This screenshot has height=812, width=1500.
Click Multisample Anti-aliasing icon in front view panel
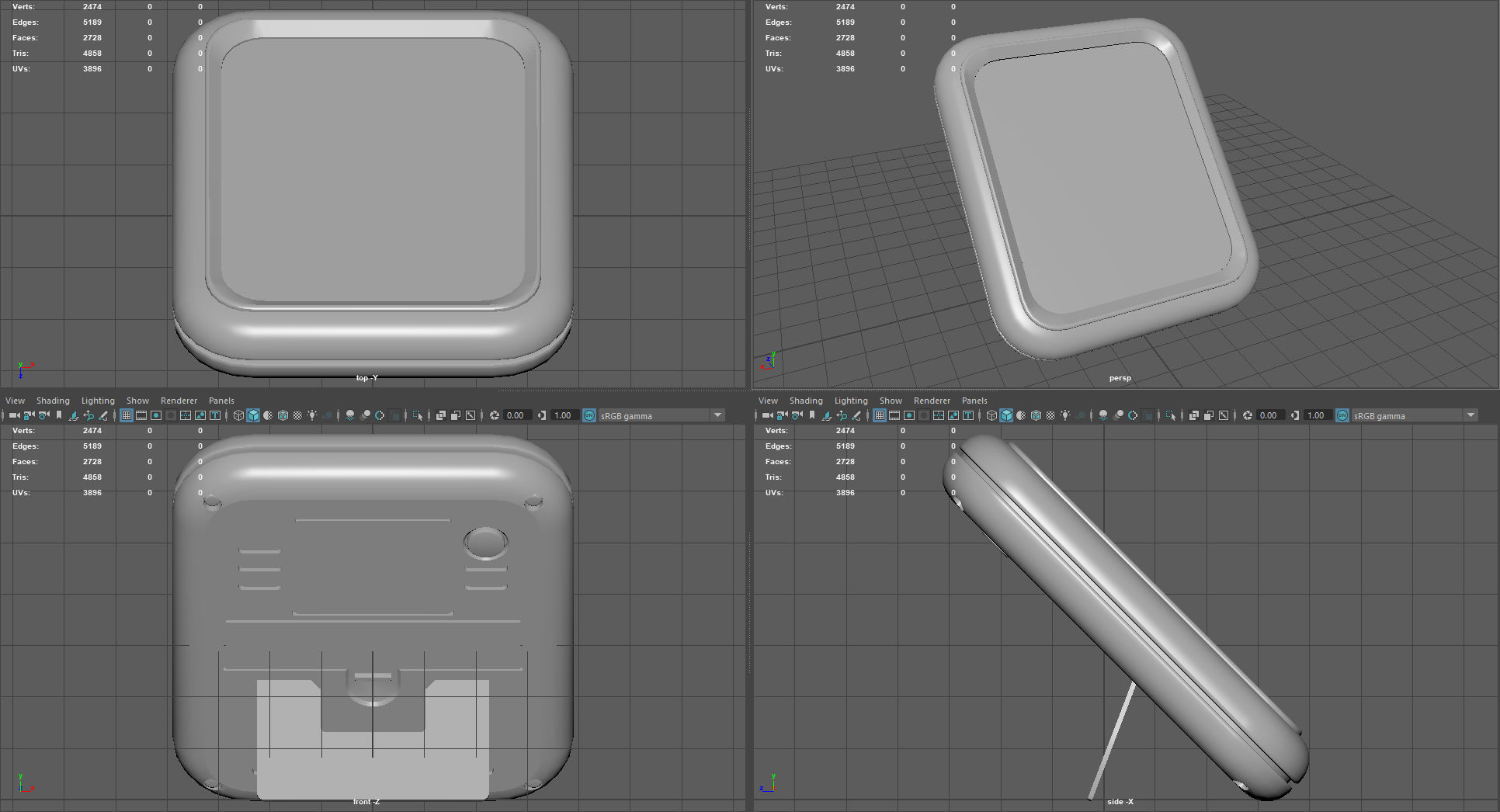[x=380, y=415]
